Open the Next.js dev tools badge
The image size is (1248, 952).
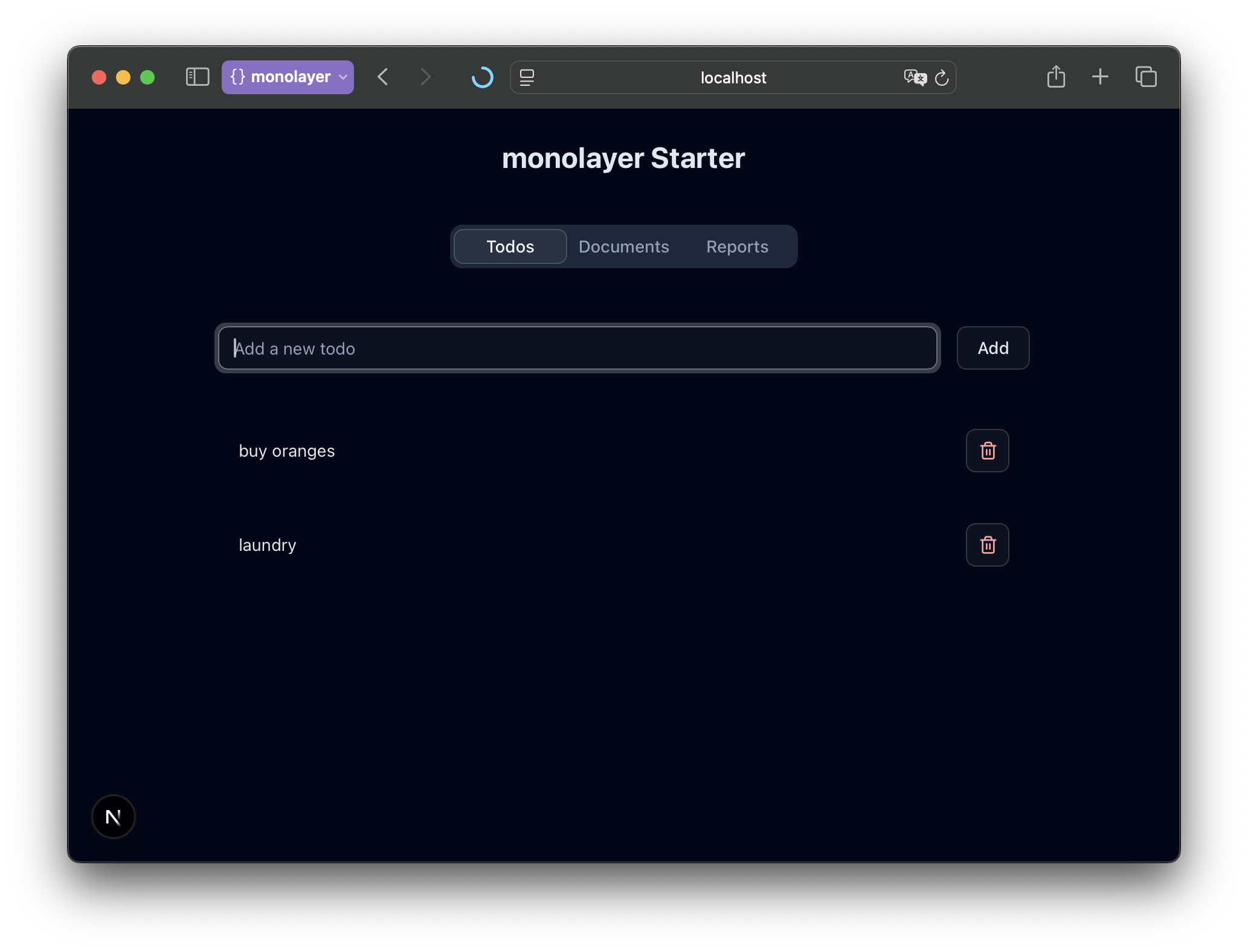point(113,817)
